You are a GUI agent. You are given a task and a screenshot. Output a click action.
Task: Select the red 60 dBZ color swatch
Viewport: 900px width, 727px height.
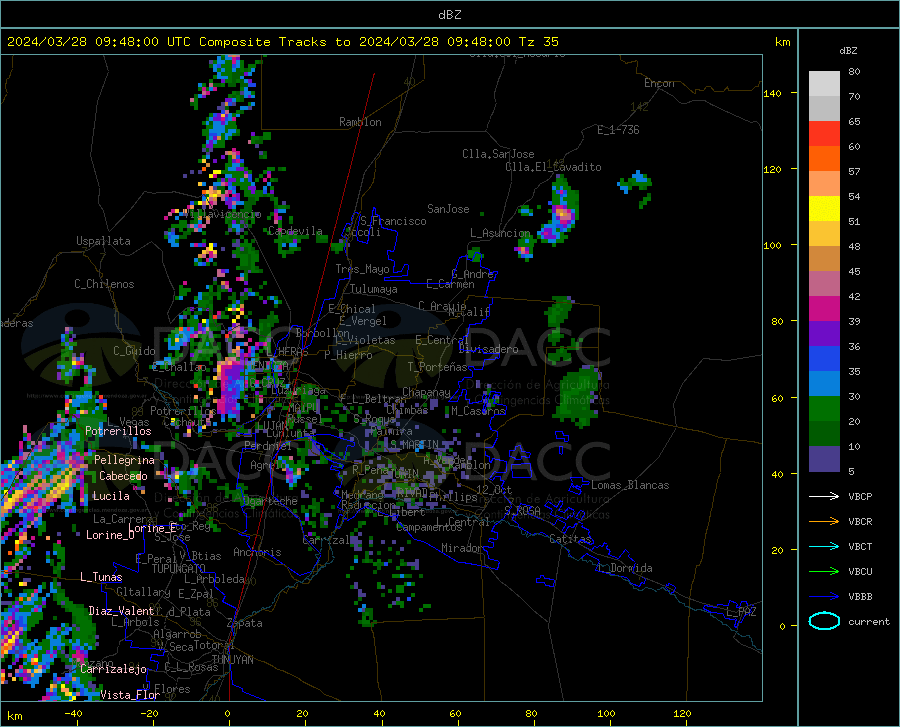click(824, 134)
